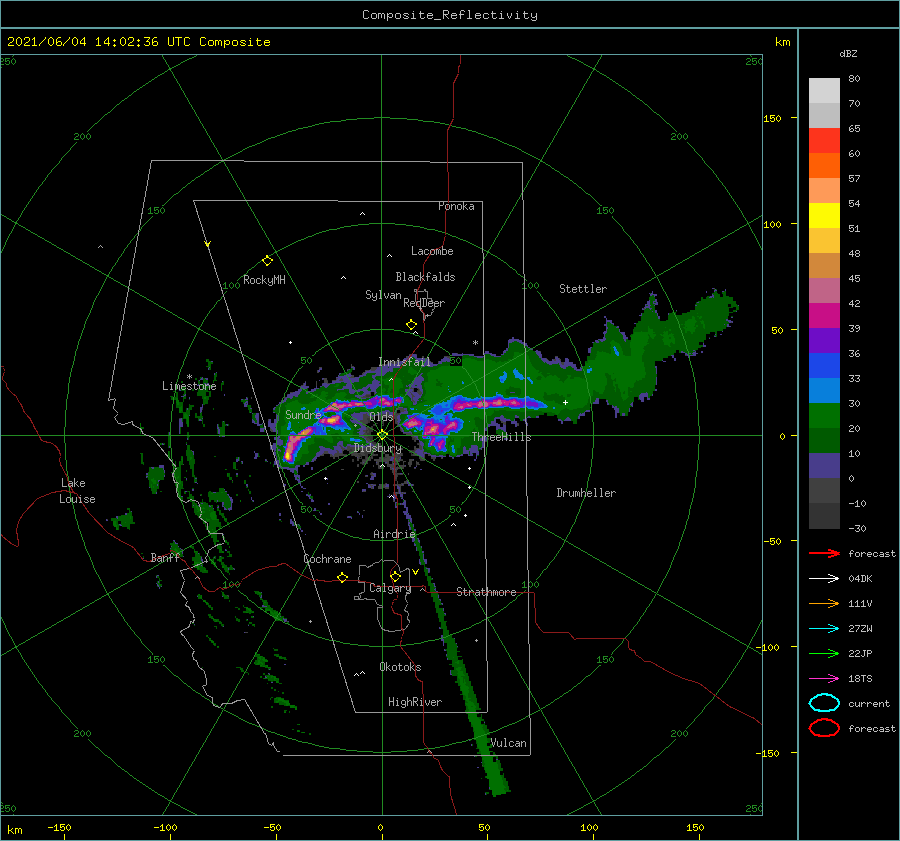Viewport: 900px width, 841px height.
Task: Click the Banff town label
Action: [165, 557]
